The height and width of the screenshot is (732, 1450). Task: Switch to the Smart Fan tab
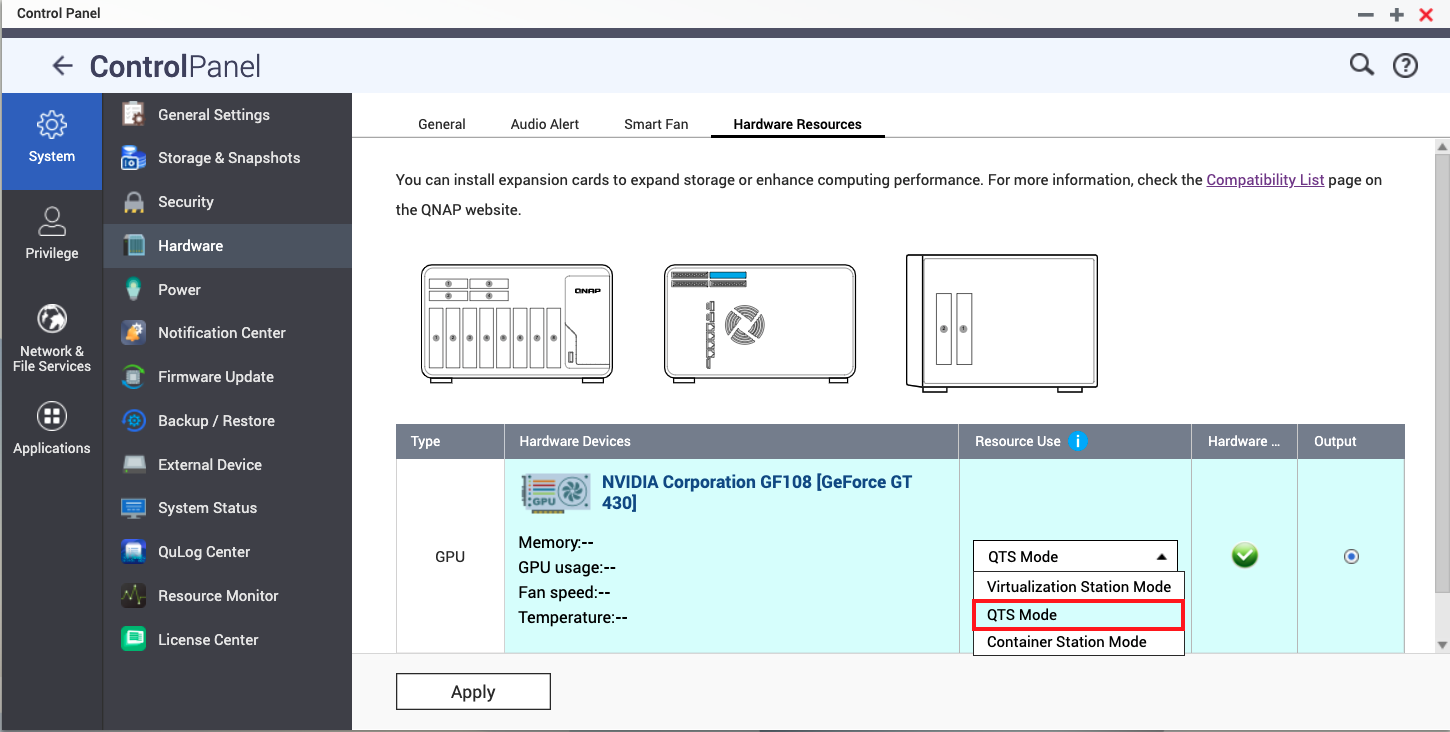[x=656, y=124]
